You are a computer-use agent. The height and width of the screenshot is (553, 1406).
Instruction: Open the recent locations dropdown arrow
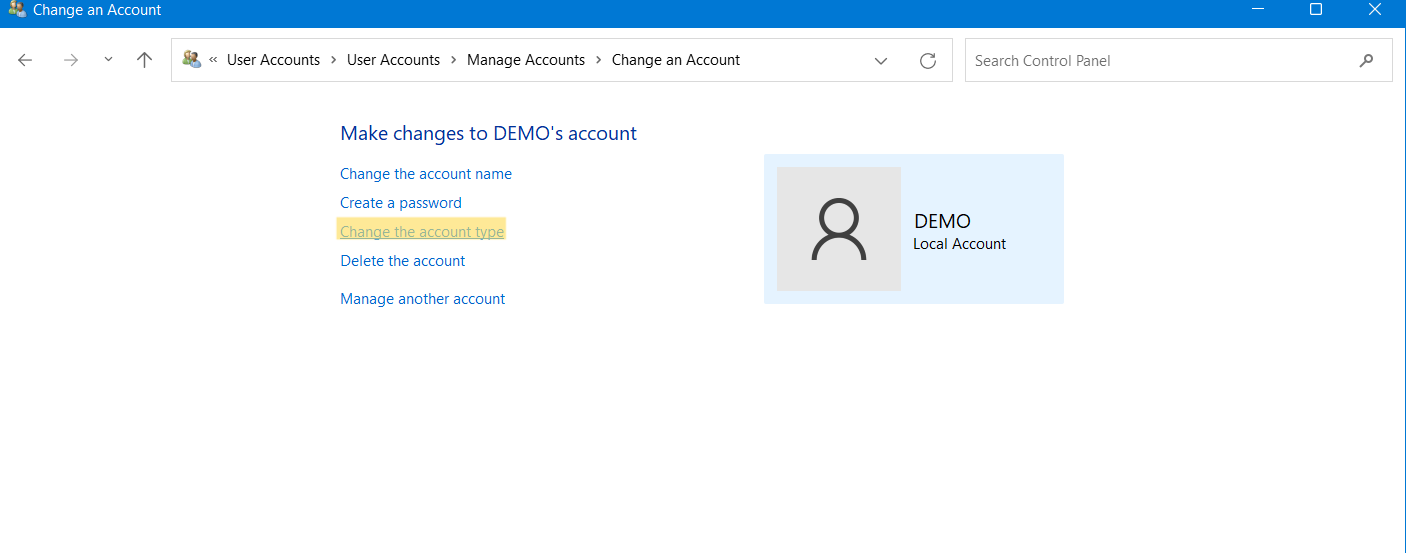(x=108, y=60)
